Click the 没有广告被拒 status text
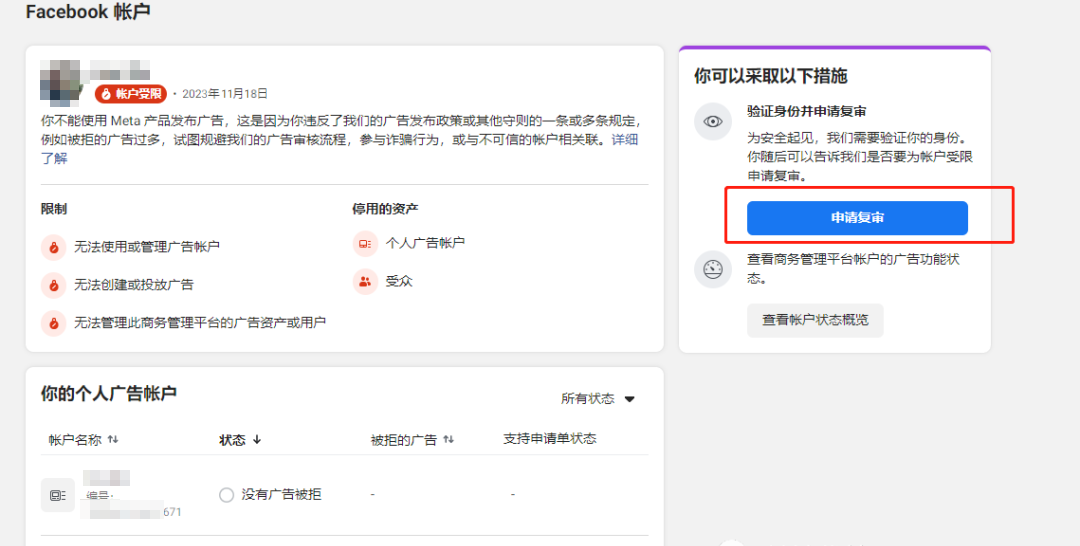 click(x=281, y=494)
